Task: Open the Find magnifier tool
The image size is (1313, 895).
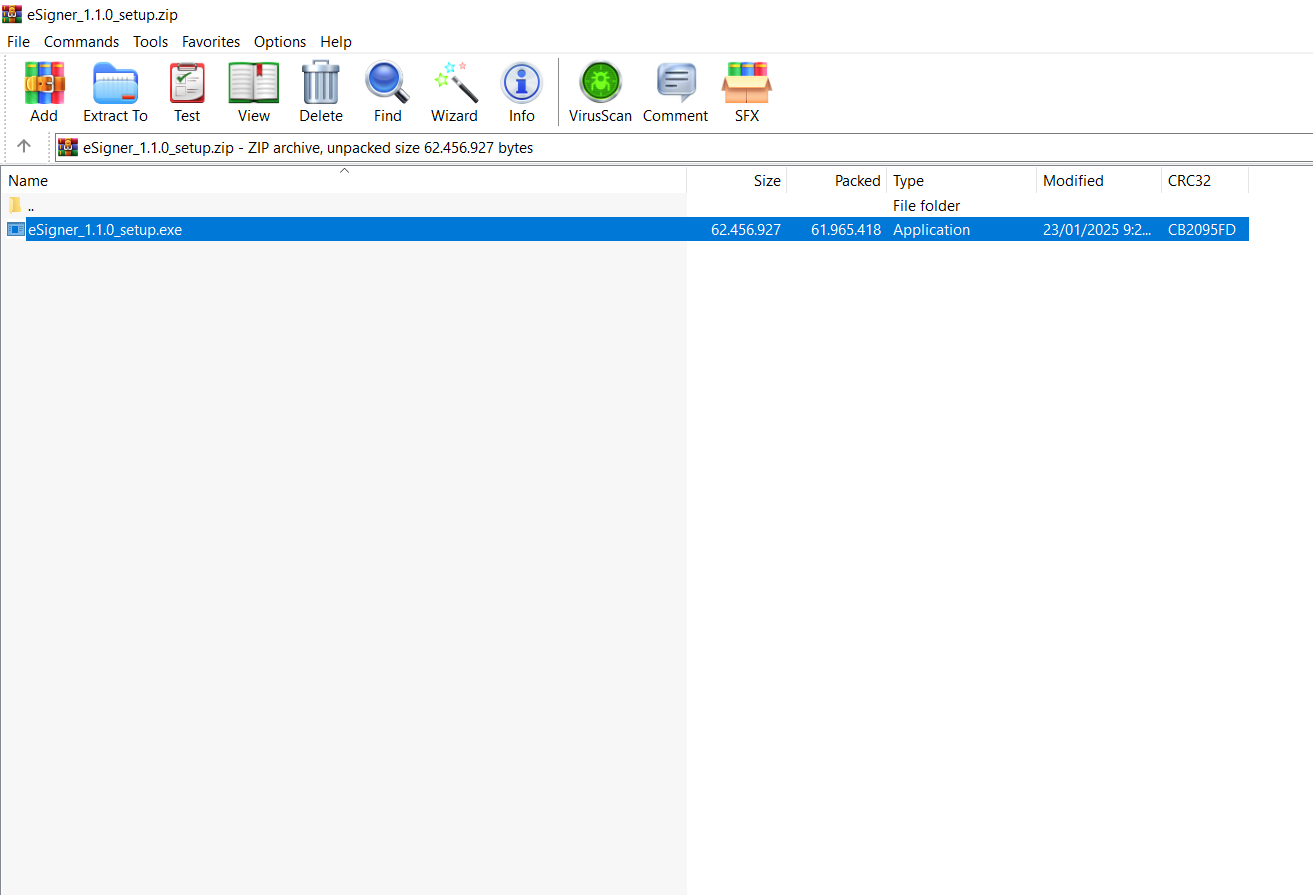Action: pos(387,92)
